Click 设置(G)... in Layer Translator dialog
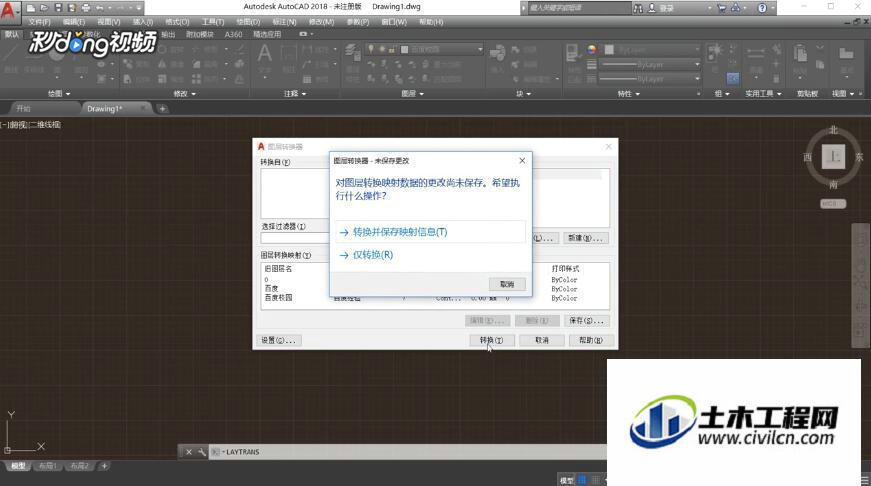Image resolution: width=871 pixels, height=486 pixels. point(279,340)
